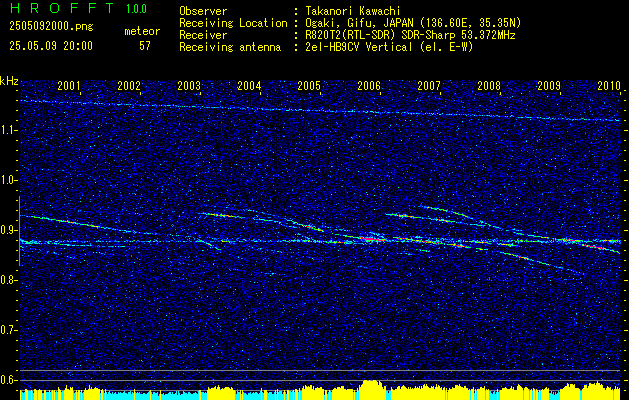The image size is (629, 400).
Task: Click the kHz axis unit label
Action: pyautogui.click(x=9, y=81)
